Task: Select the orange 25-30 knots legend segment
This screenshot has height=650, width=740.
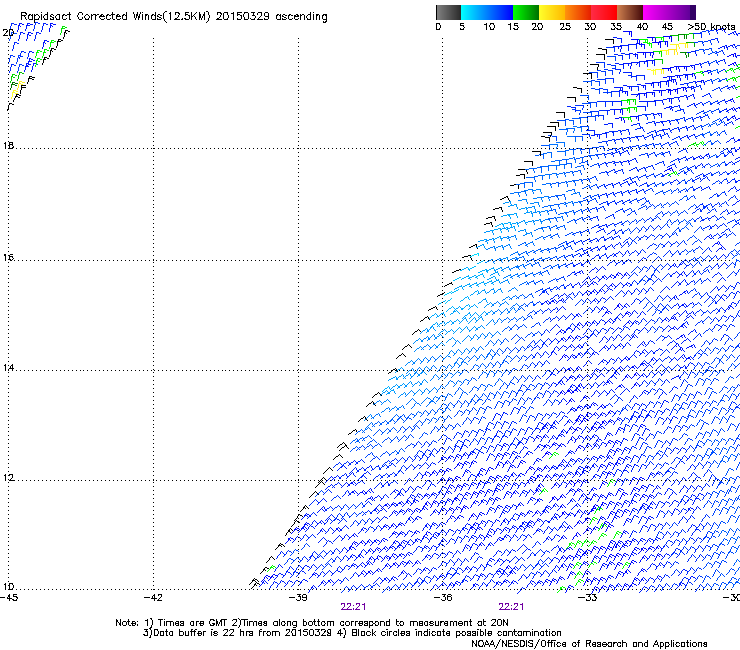Action: pyautogui.click(x=578, y=12)
